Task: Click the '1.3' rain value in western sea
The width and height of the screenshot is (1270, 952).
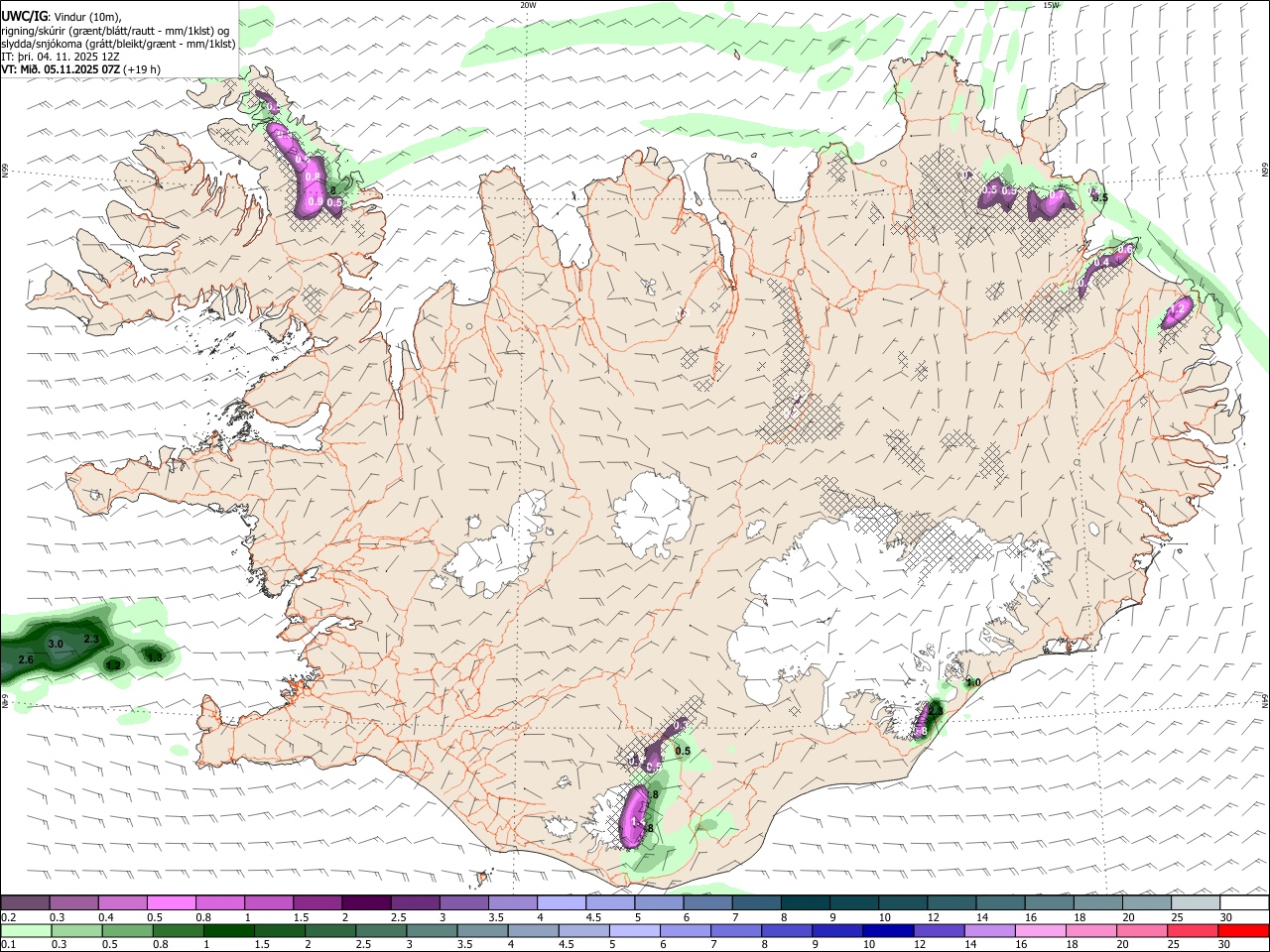Action: pyautogui.click(x=154, y=656)
